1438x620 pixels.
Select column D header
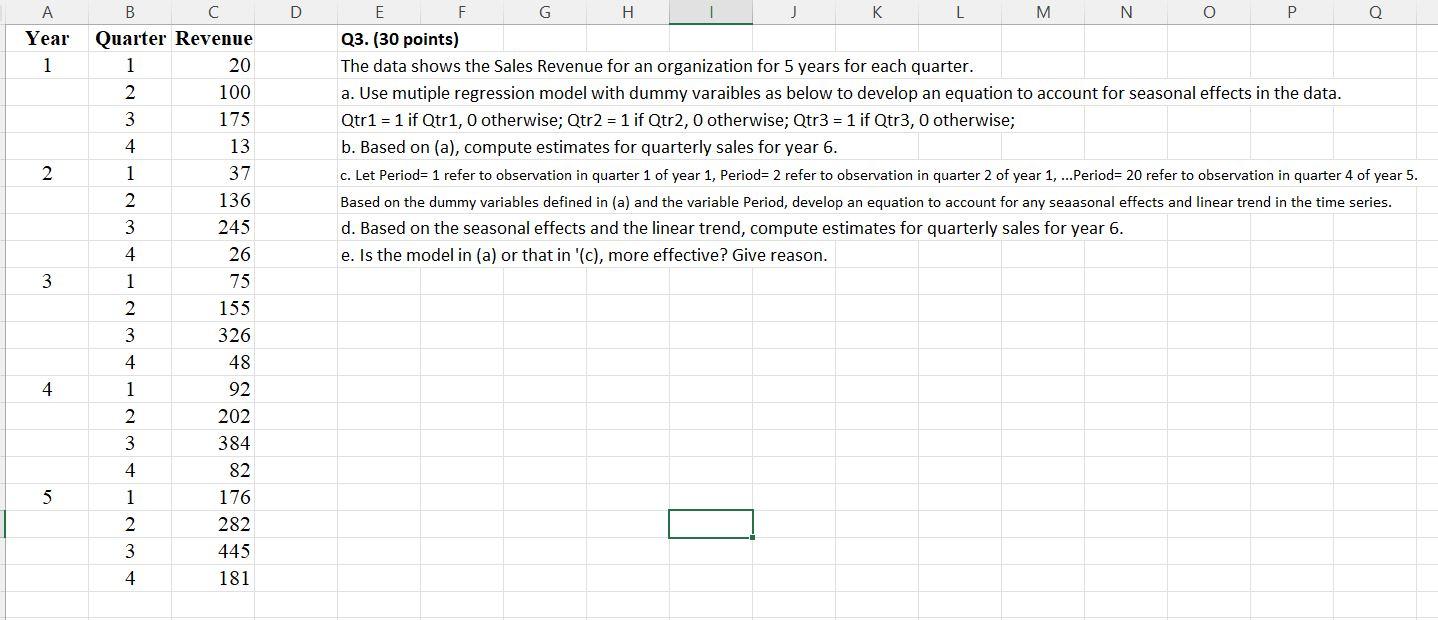click(x=295, y=12)
